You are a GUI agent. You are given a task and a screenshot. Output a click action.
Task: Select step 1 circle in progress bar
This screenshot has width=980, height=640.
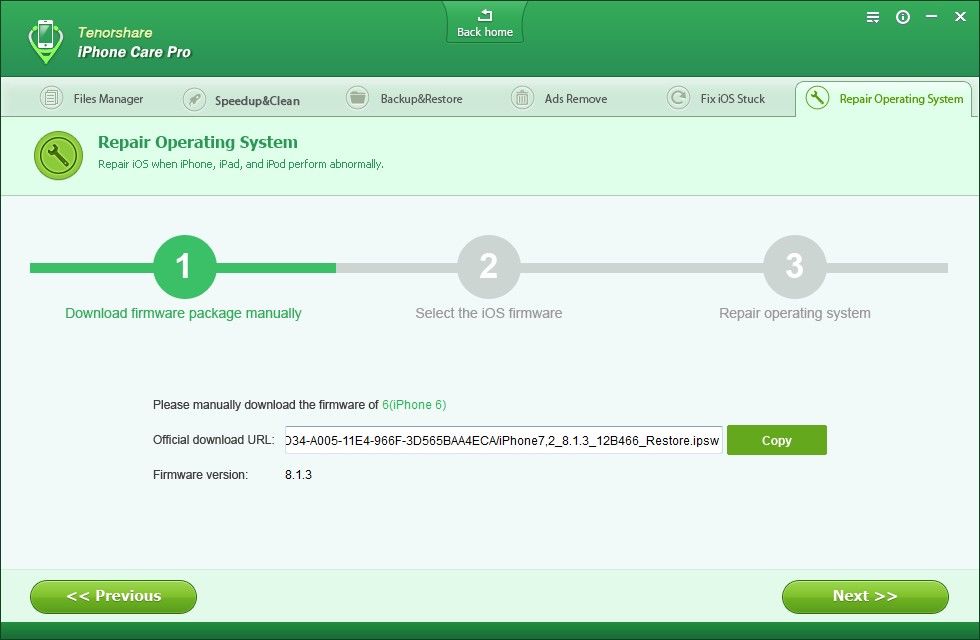[x=184, y=267]
